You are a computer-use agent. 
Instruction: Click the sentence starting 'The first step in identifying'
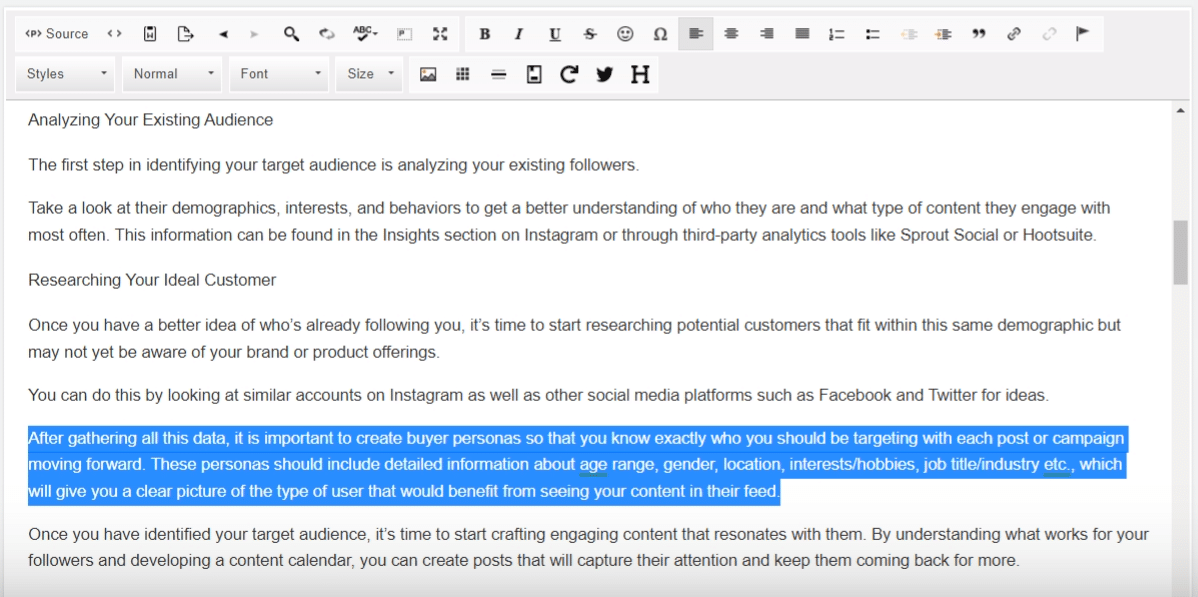(x=333, y=164)
